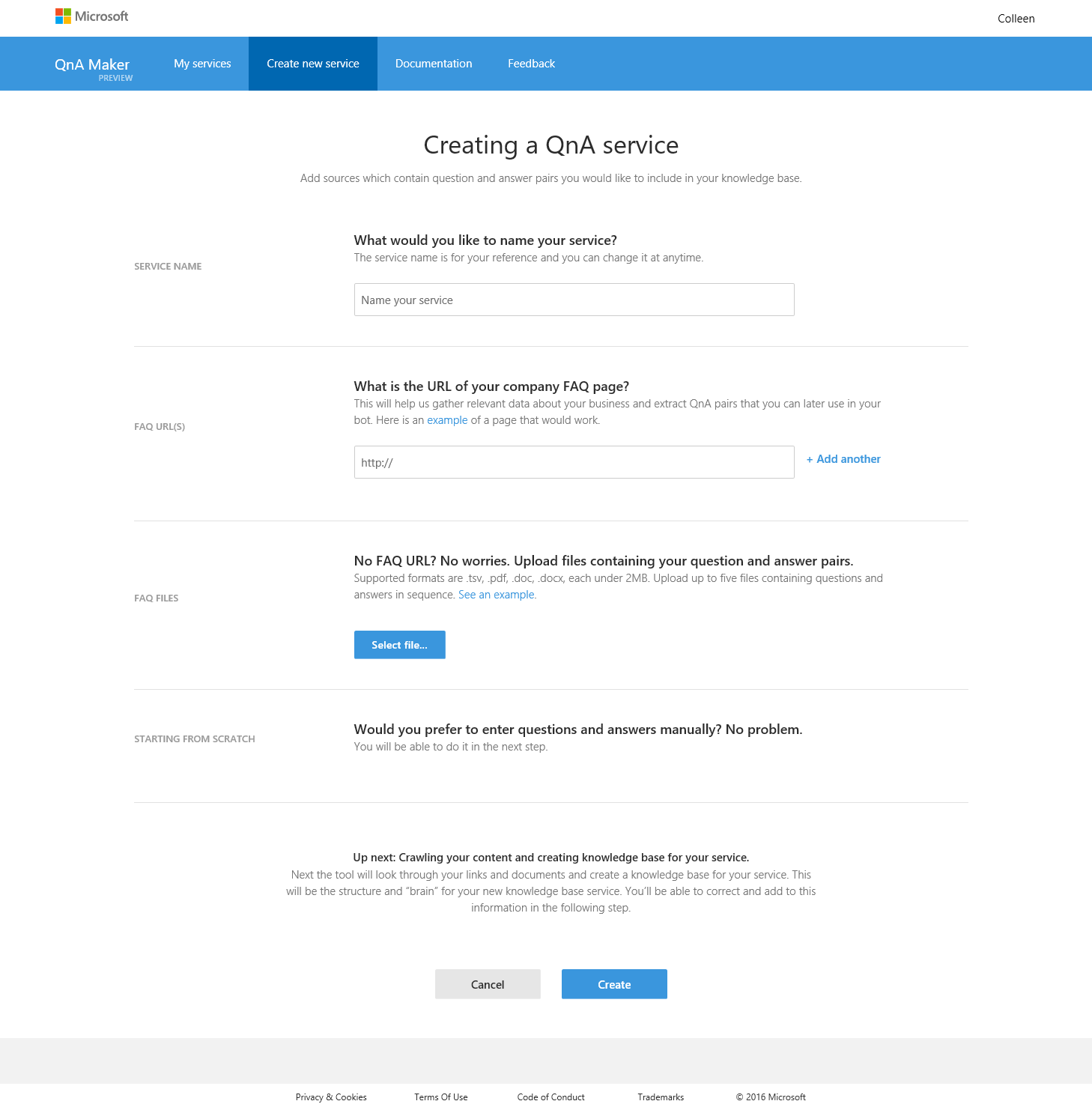Click FAQ FILES section label
Image resolution: width=1092 pixels, height=1110 pixels.
pos(157,598)
